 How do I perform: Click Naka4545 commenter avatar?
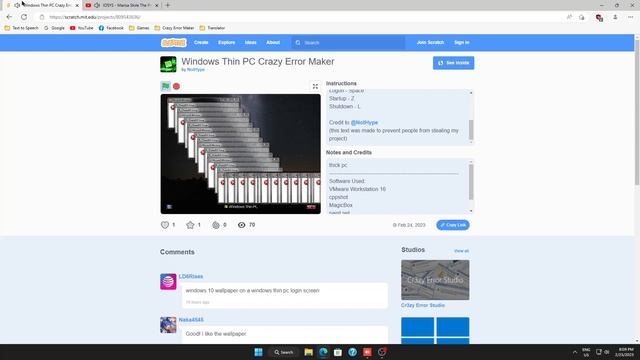[x=168, y=325]
